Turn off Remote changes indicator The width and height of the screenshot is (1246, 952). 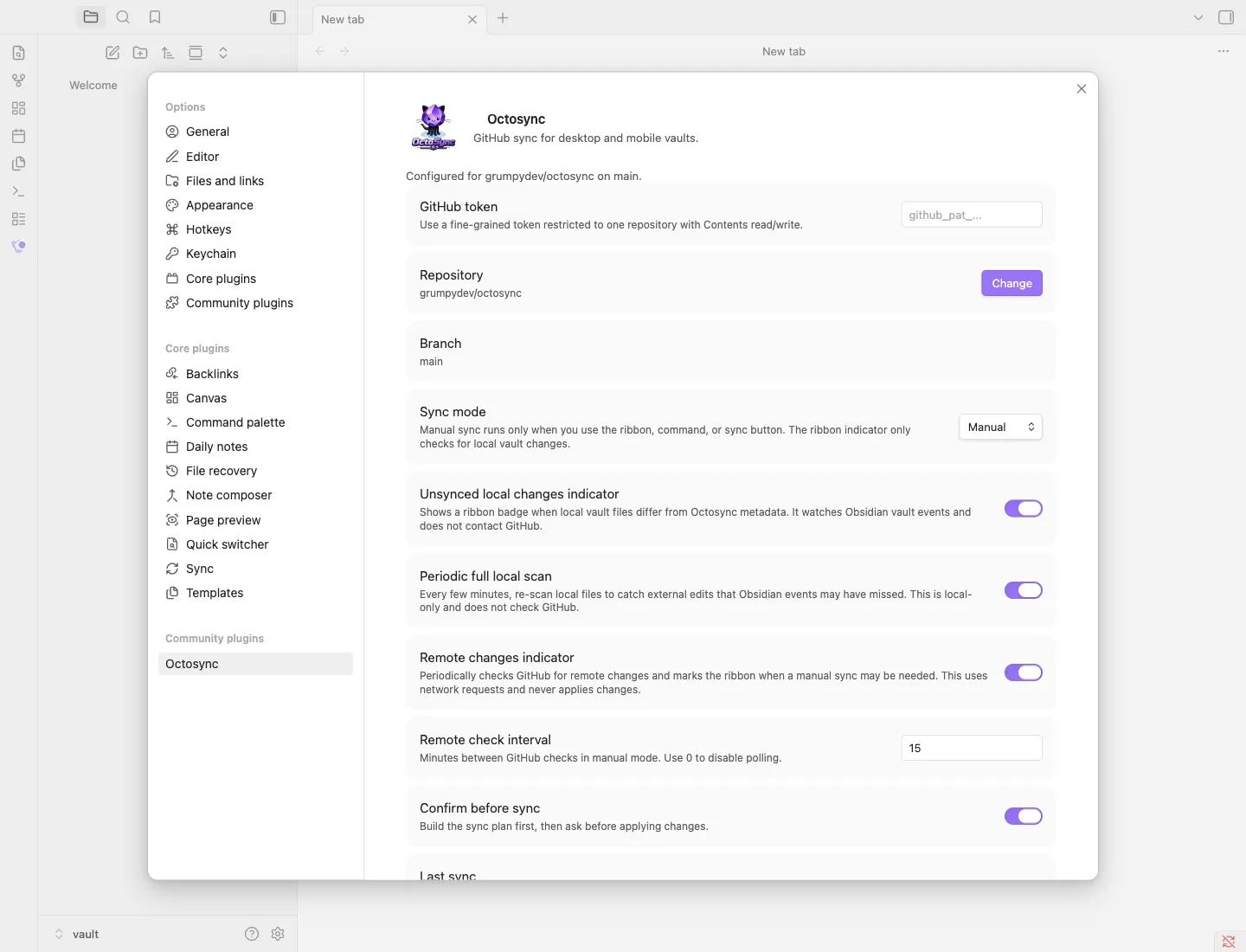coord(1023,672)
